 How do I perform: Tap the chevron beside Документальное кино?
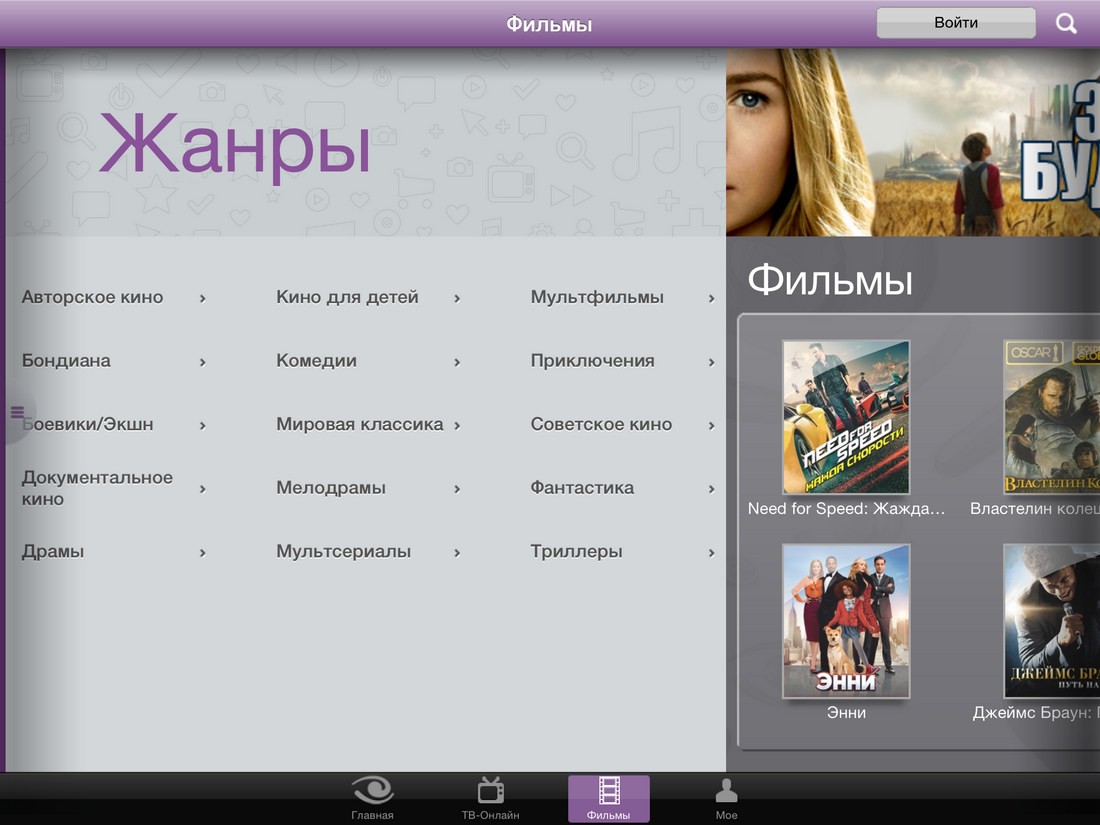coord(202,489)
